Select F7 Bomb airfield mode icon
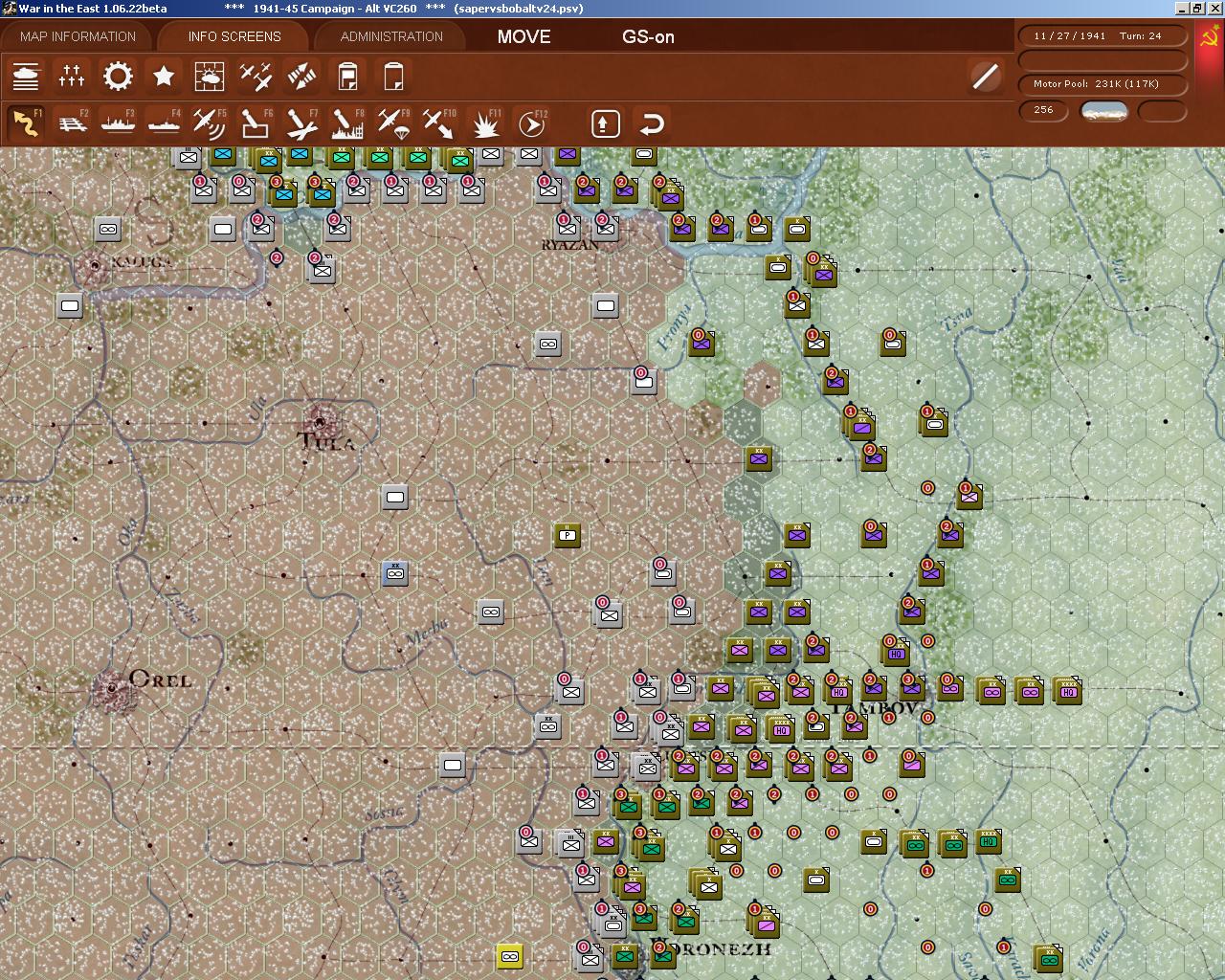This screenshot has width=1225, height=980. (x=301, y=123)
